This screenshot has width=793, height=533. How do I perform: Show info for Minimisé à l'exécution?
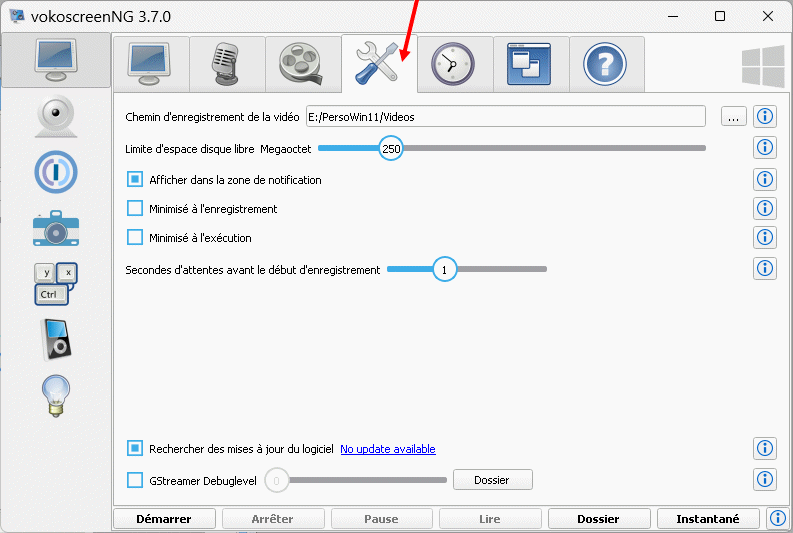pos(765,237)
